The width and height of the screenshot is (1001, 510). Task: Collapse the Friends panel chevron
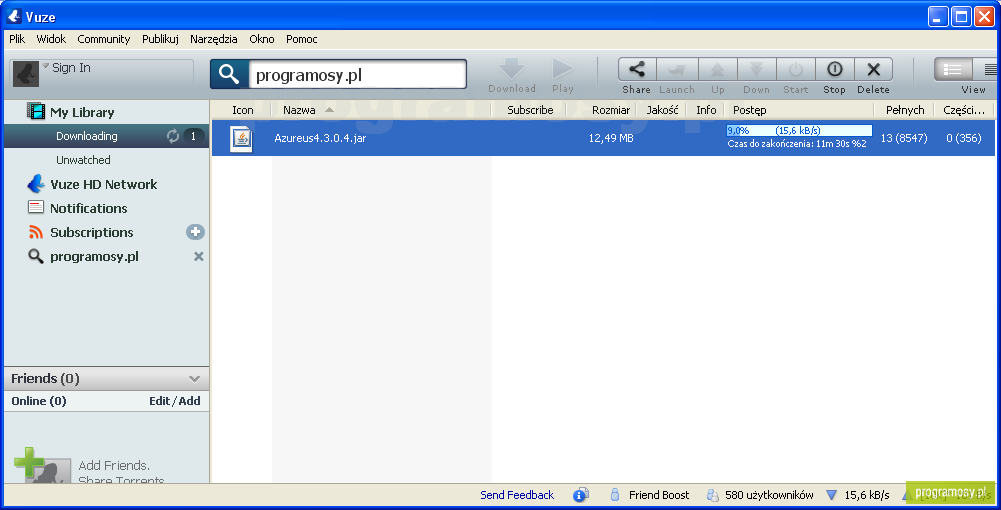(x=195, y=379)
